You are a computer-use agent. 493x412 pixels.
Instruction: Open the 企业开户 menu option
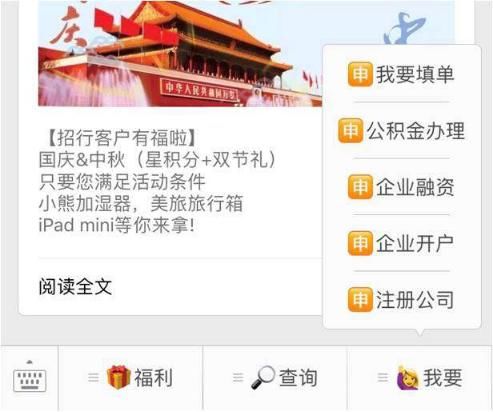pos(402,243)
